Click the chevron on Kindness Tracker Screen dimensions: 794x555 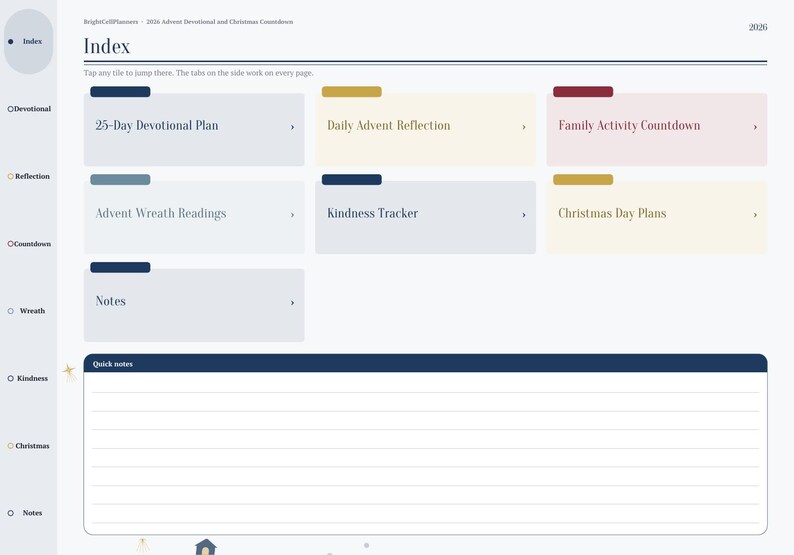coord(524,215)
